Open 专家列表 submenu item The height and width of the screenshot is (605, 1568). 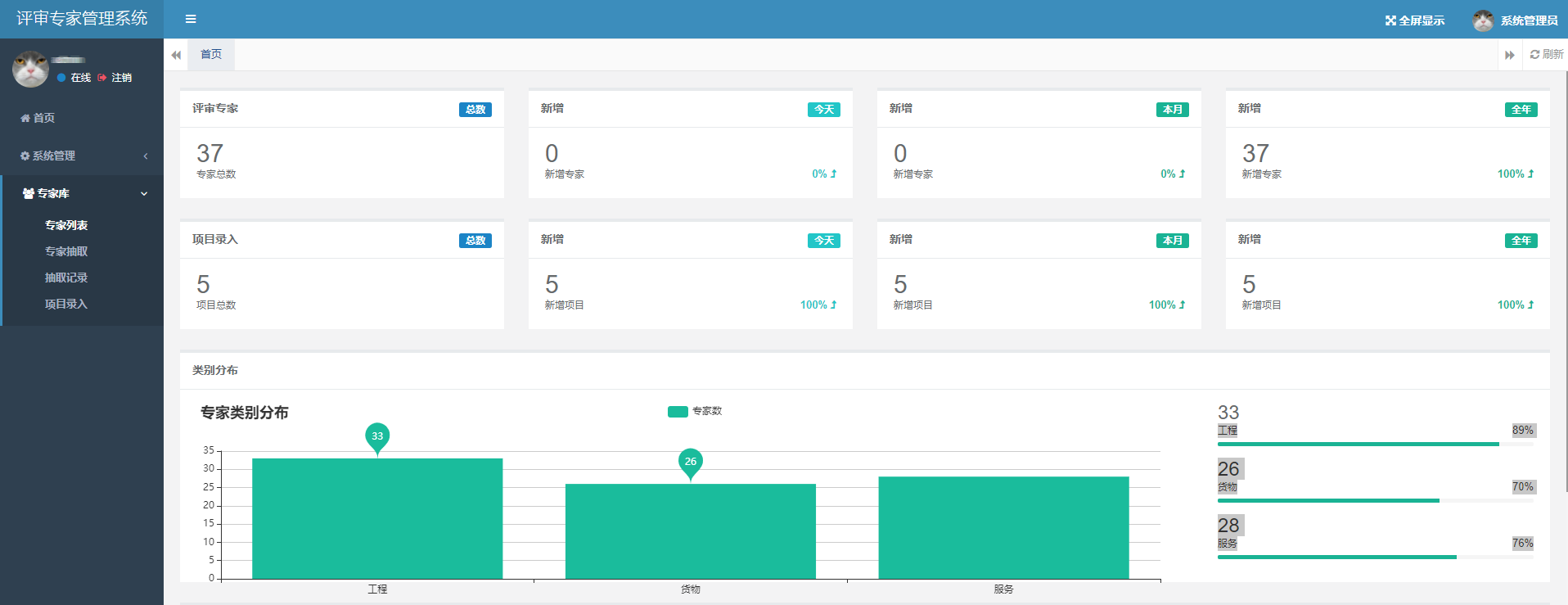click(66, 225)
